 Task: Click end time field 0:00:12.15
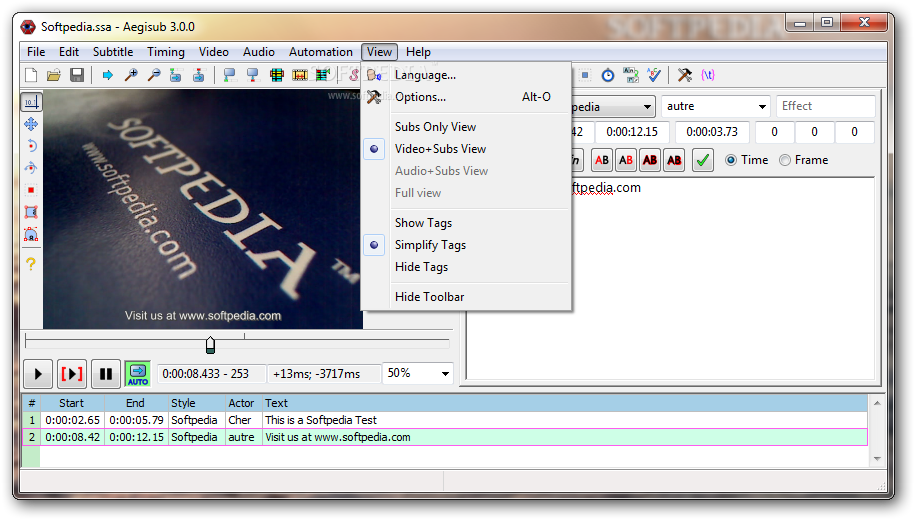click(632, 132)
